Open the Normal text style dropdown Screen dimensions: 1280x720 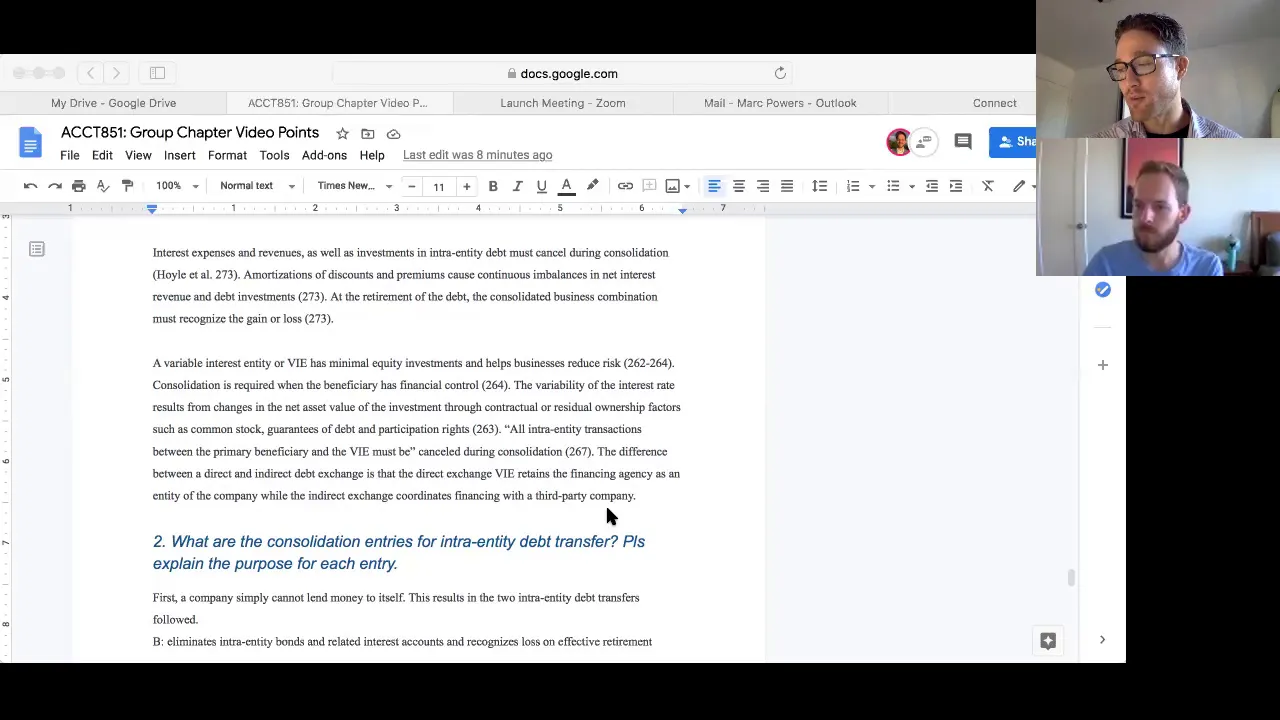(x=257, y=186)
